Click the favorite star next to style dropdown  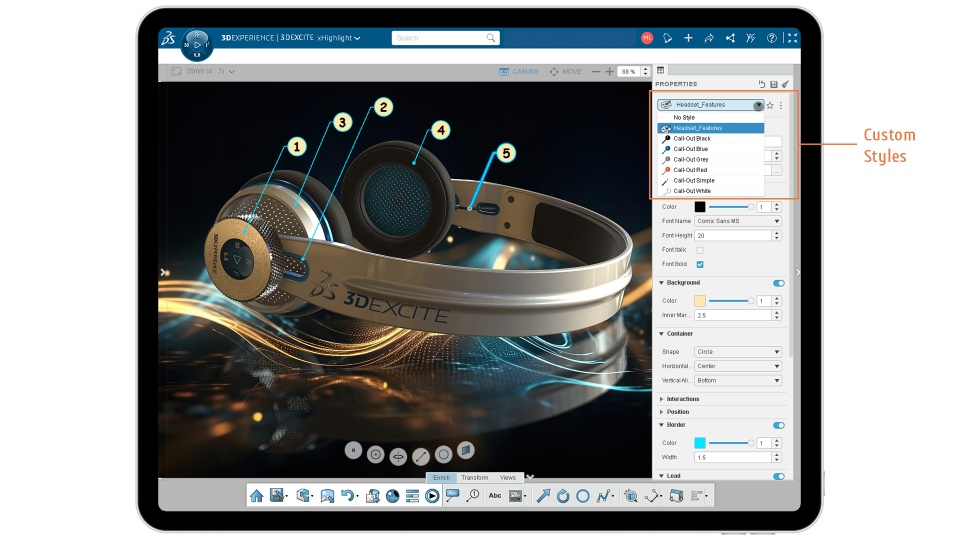770,105
